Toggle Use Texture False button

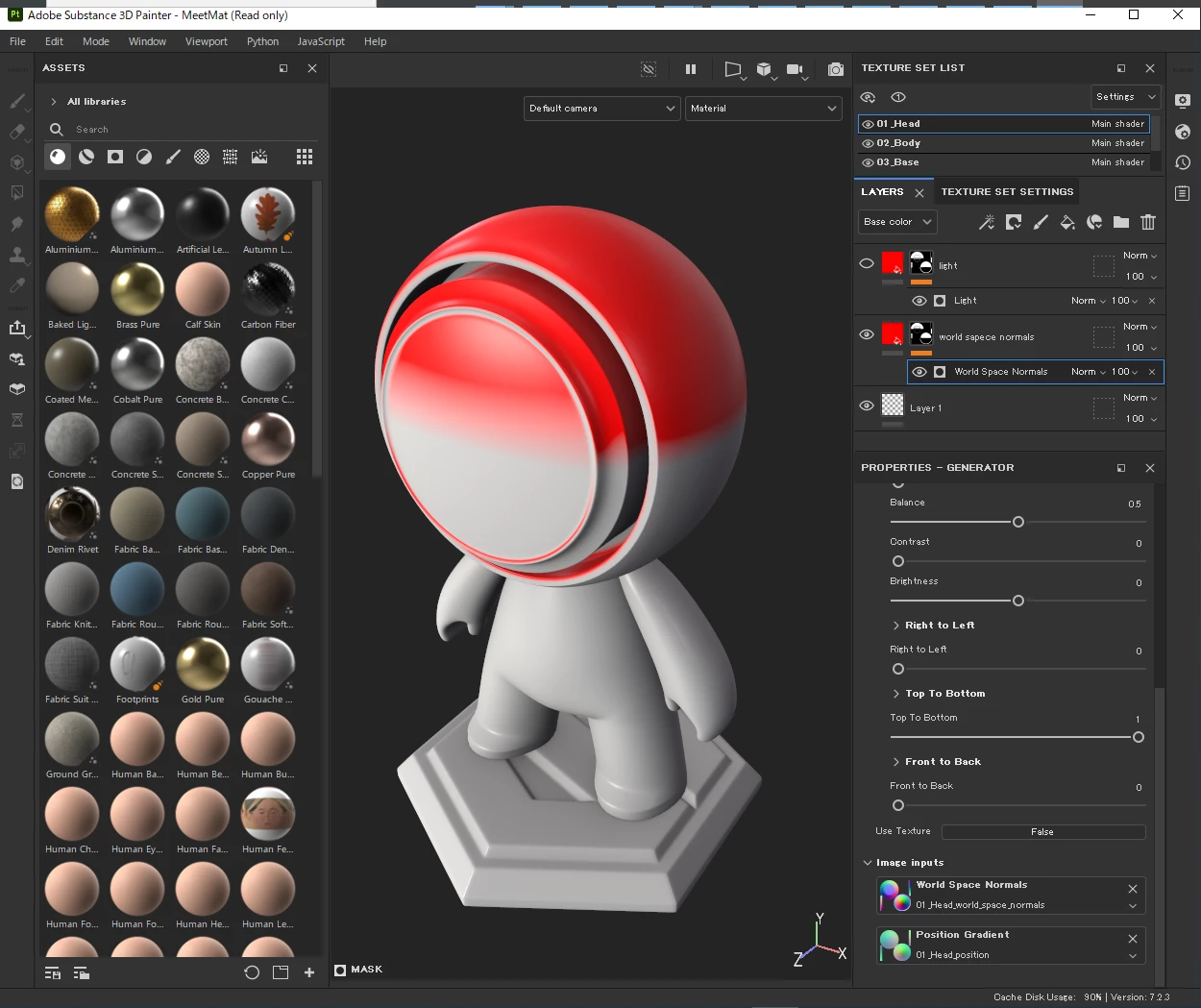(x=1042, y=832)
